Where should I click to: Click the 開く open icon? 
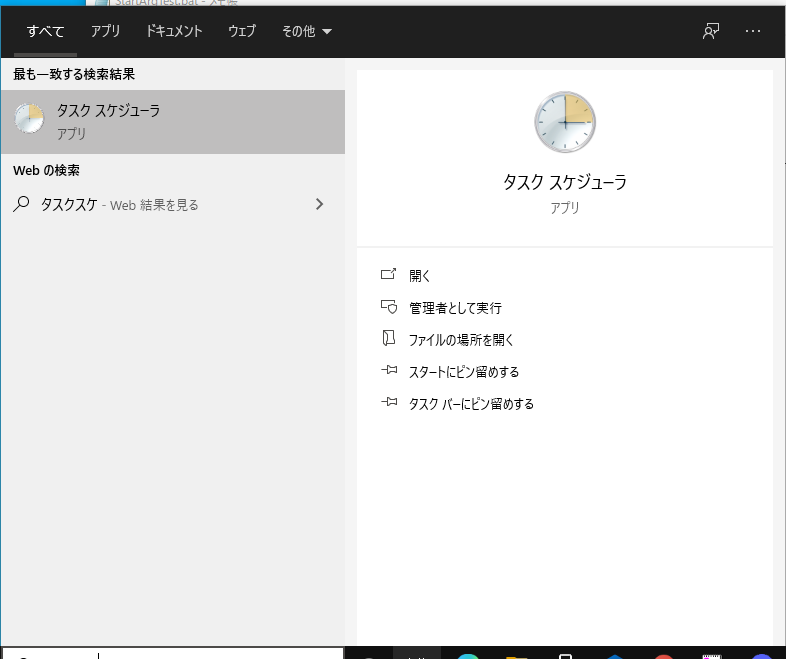coord(388,274)
